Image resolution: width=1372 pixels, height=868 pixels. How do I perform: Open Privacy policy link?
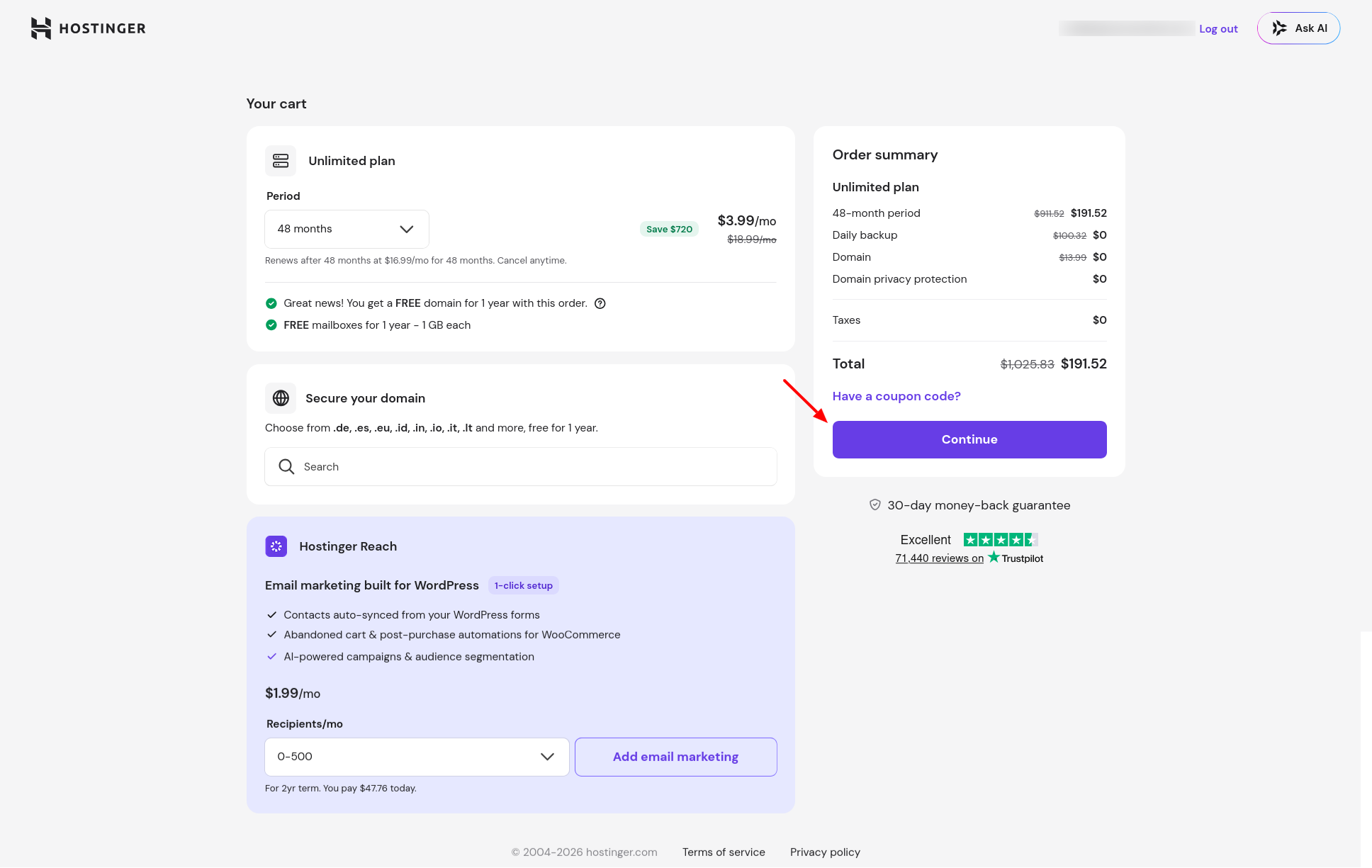(825, 852)
